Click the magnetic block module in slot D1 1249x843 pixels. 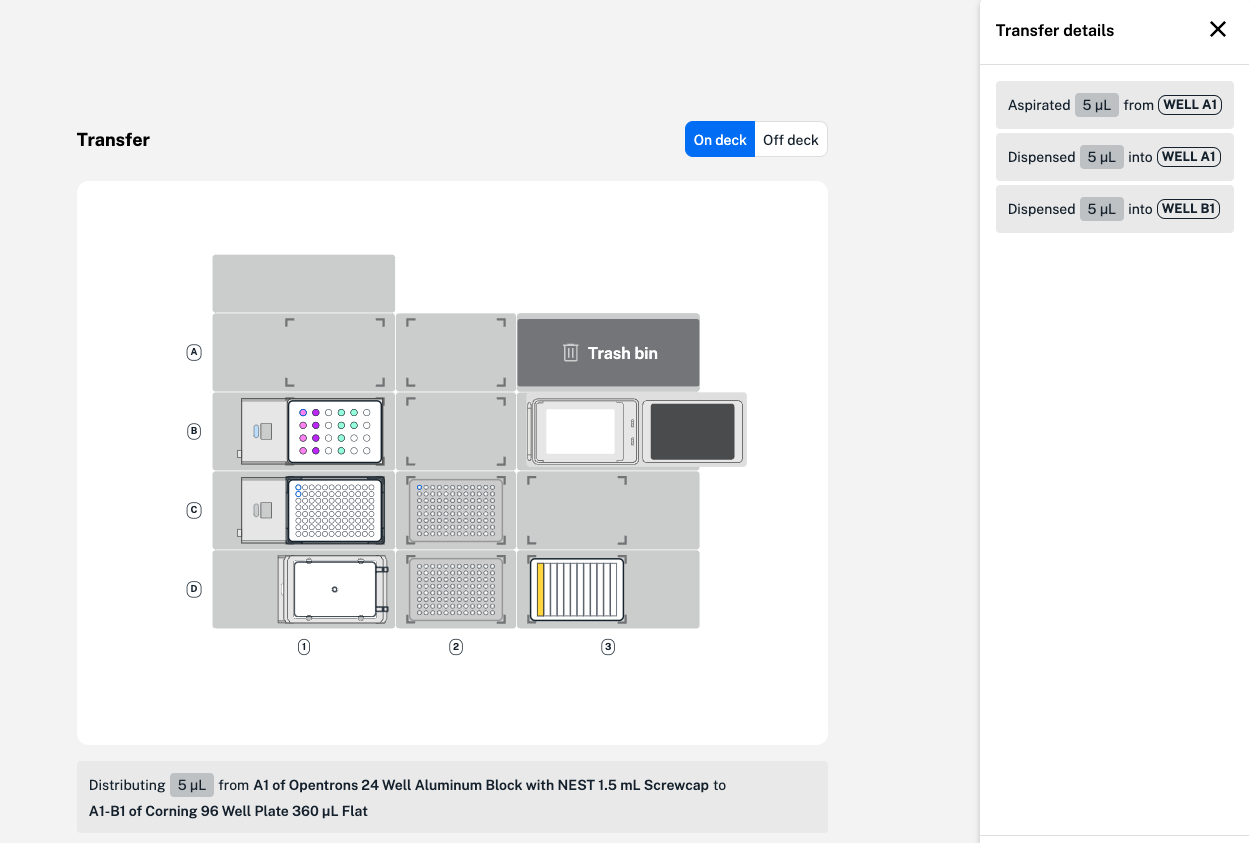click(x=334, y=589)
